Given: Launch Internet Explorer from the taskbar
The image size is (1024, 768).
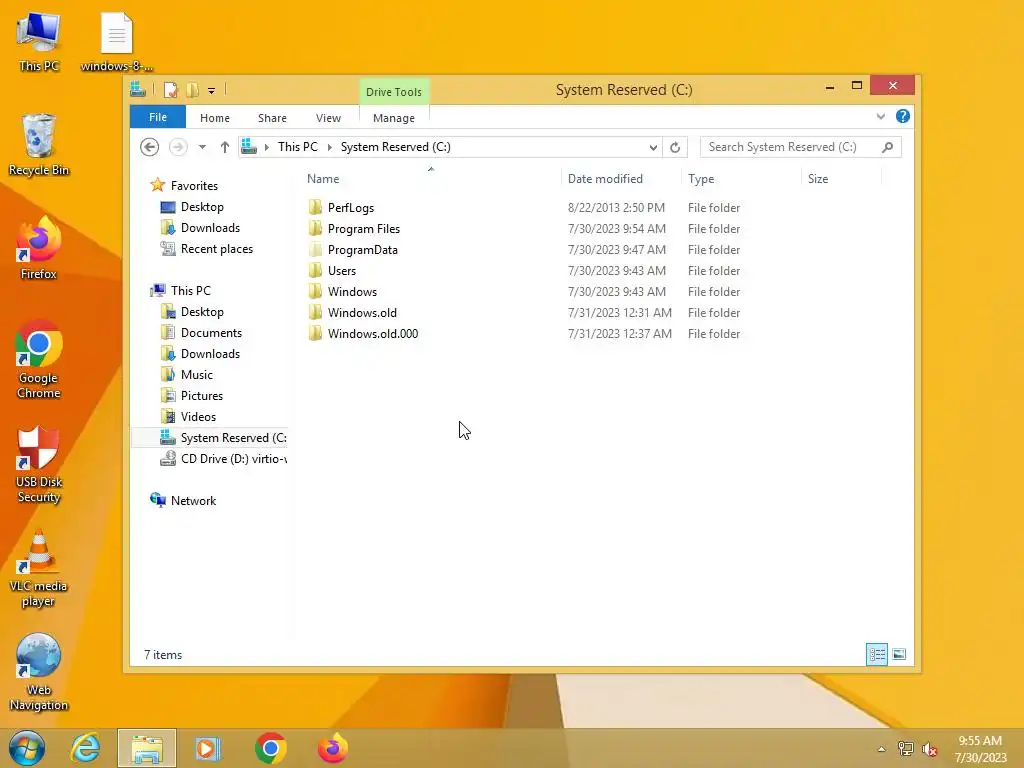Looking at the screenshot, I should 86,748.
